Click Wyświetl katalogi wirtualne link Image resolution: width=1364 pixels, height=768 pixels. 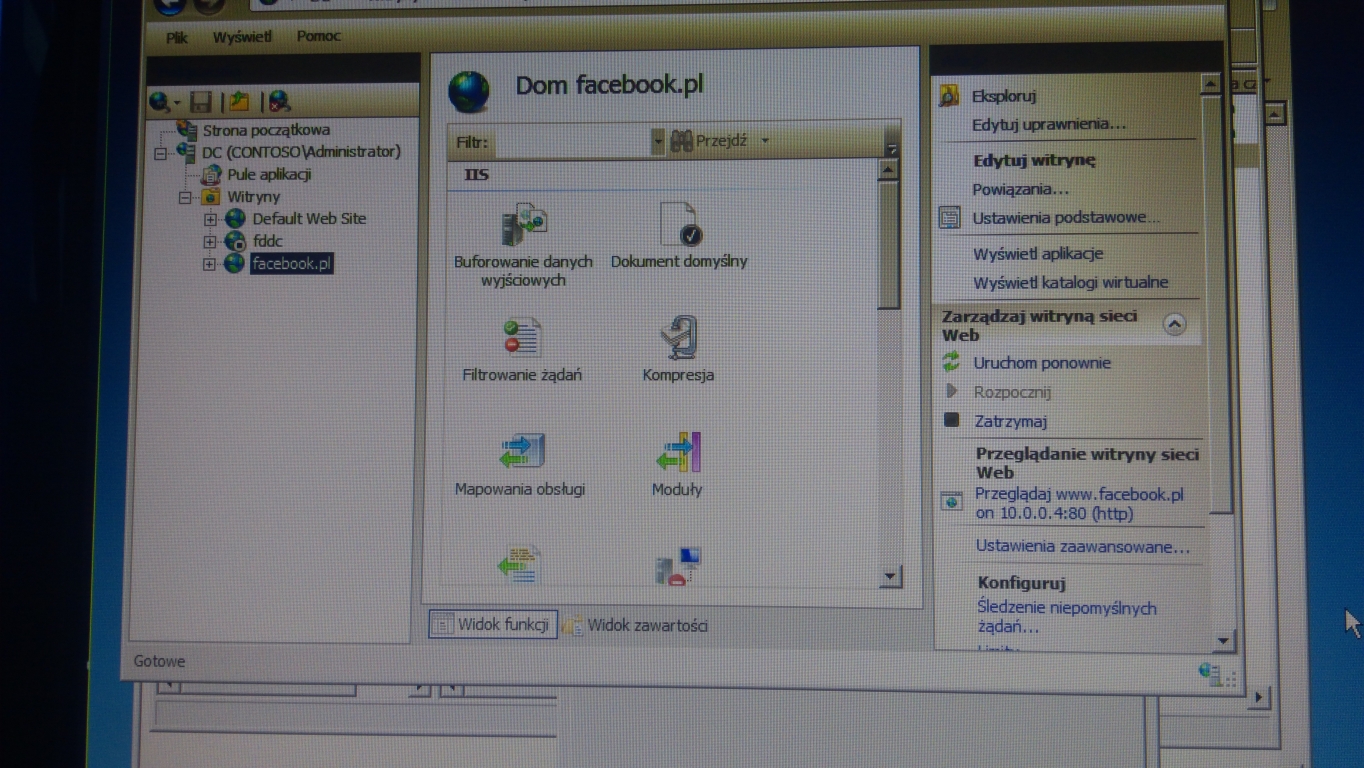[1071, 283]
